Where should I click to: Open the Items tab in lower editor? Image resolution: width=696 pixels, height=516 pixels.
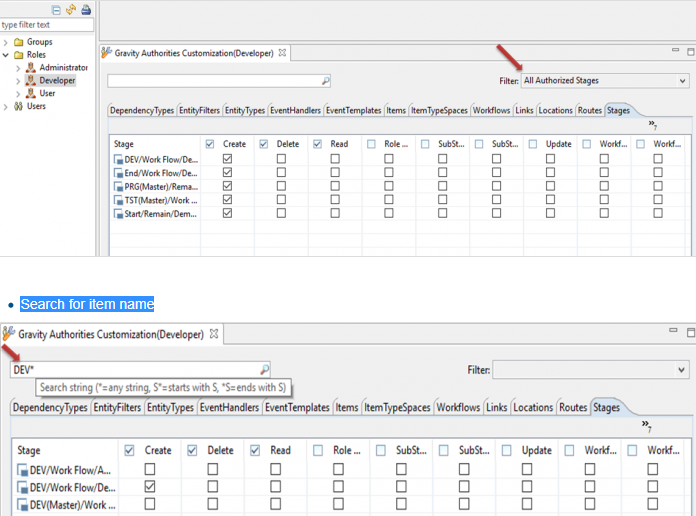[347, 407]
